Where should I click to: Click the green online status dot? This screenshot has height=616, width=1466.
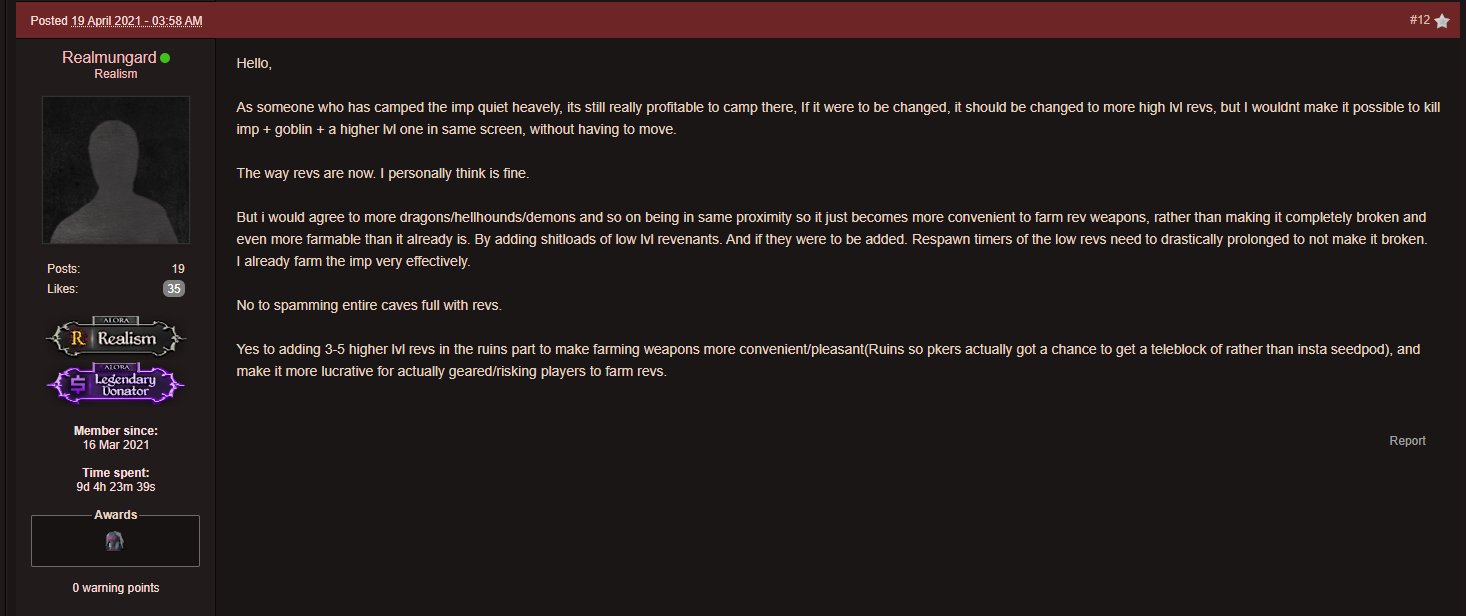(165, 58)
